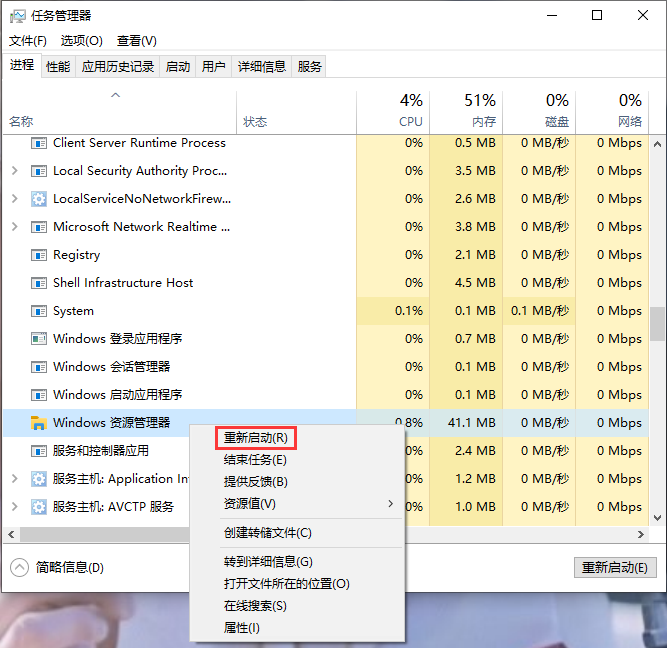Click the Shell Infrastructure Host icon

coord(39,283)
